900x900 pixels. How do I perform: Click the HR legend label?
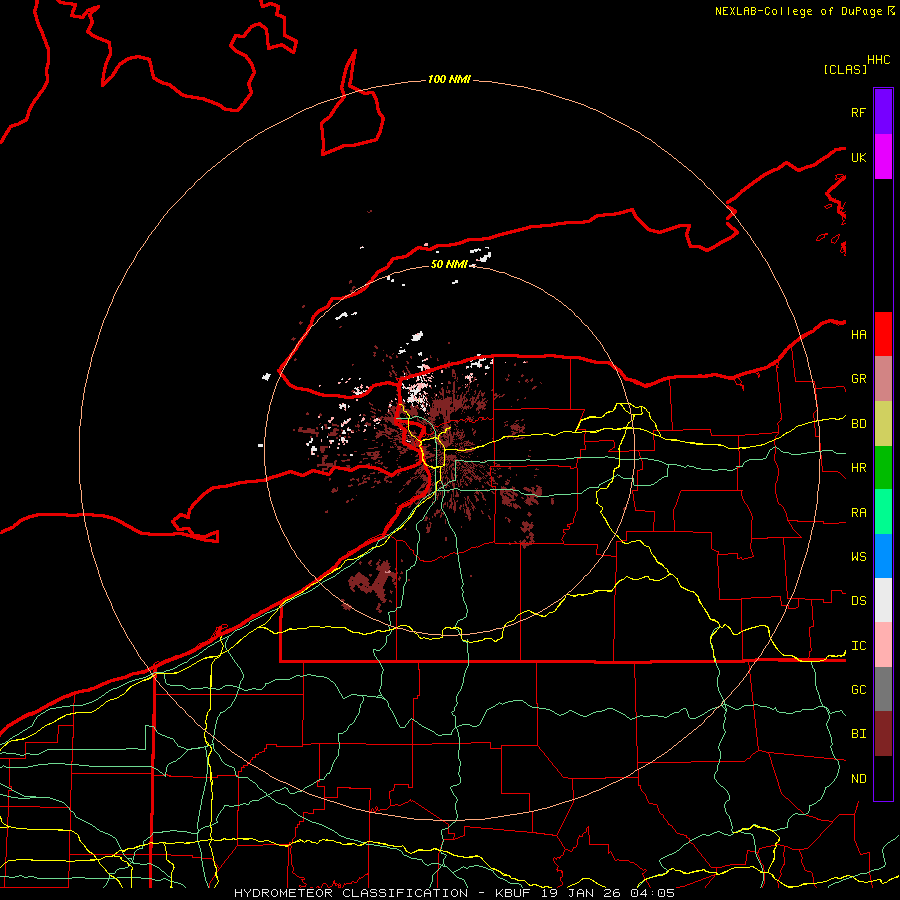pos(858,468)
